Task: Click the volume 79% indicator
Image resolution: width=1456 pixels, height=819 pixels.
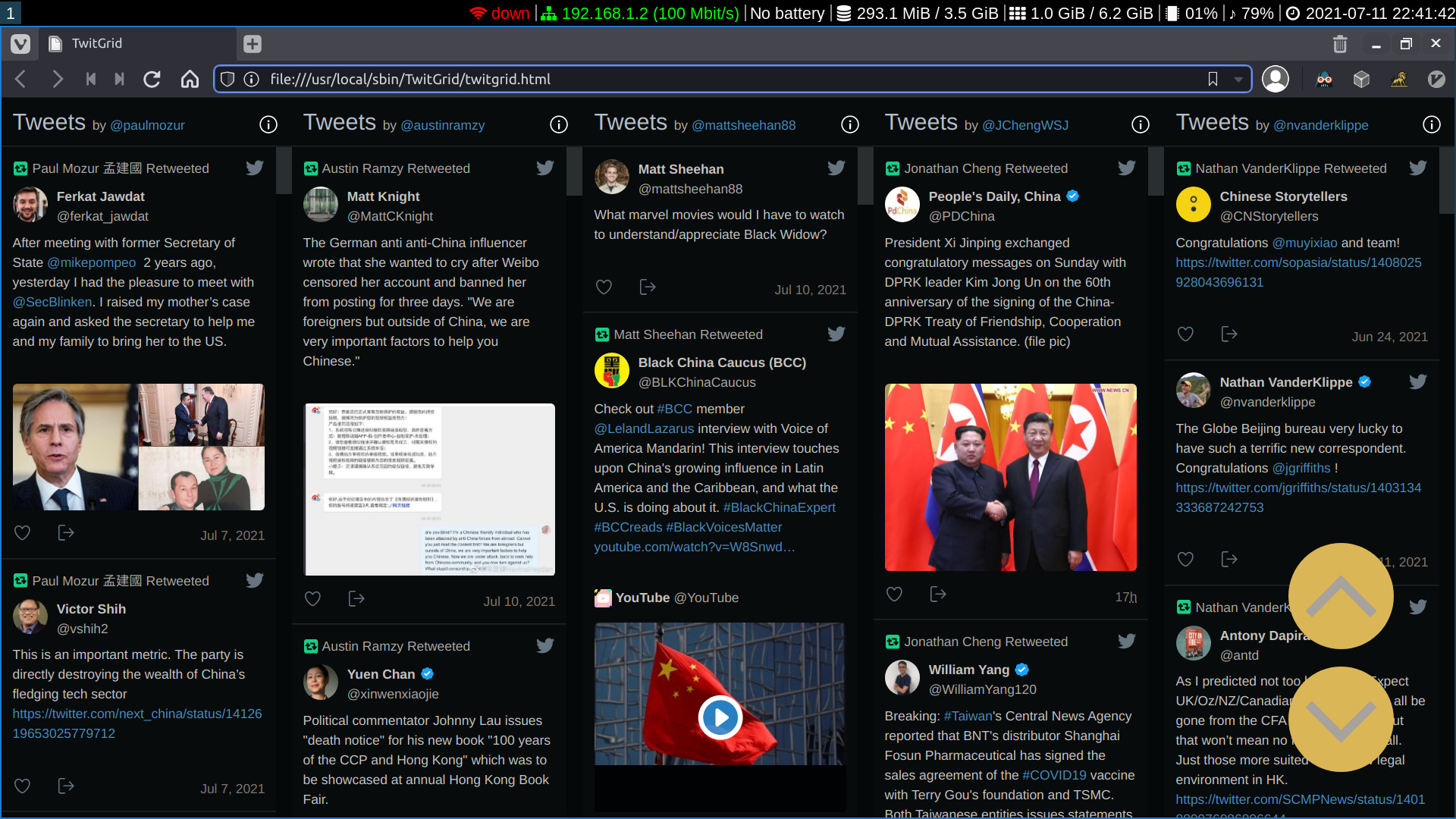Action: tap(1251, 13)
